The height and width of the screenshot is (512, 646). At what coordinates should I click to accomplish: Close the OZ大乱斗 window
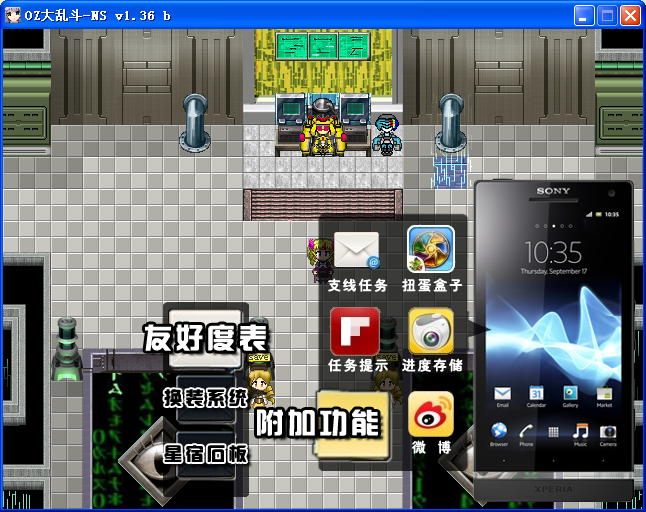630,16
